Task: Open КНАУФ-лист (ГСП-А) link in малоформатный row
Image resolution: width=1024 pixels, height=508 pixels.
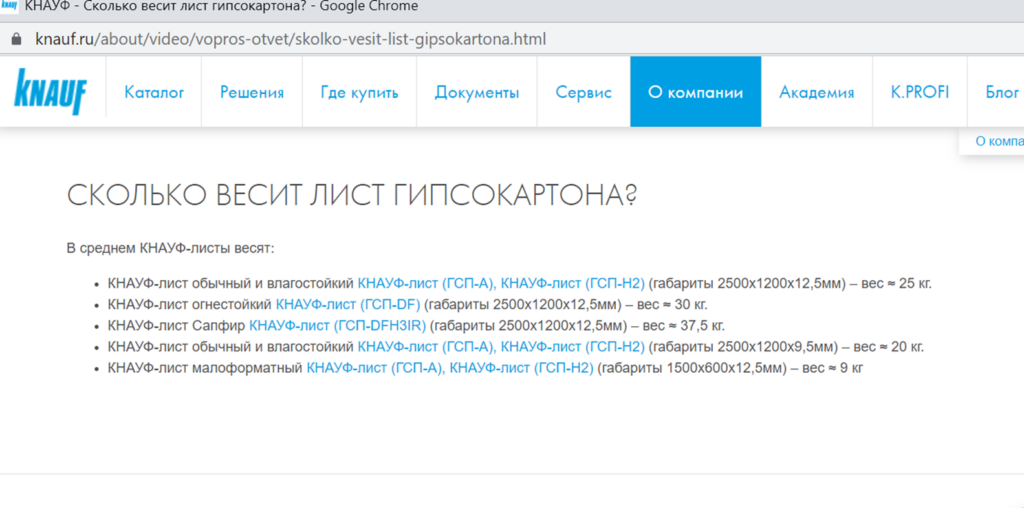Action: 376,368
